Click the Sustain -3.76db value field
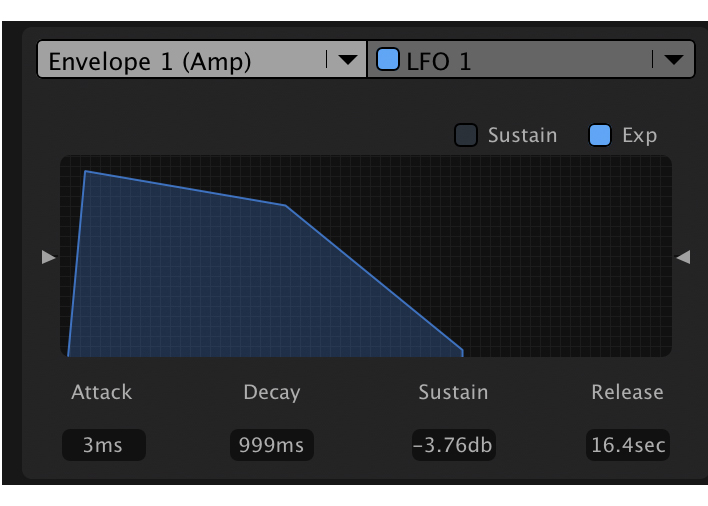Screen dimensions: 708x506 click(x=453, y=445)
